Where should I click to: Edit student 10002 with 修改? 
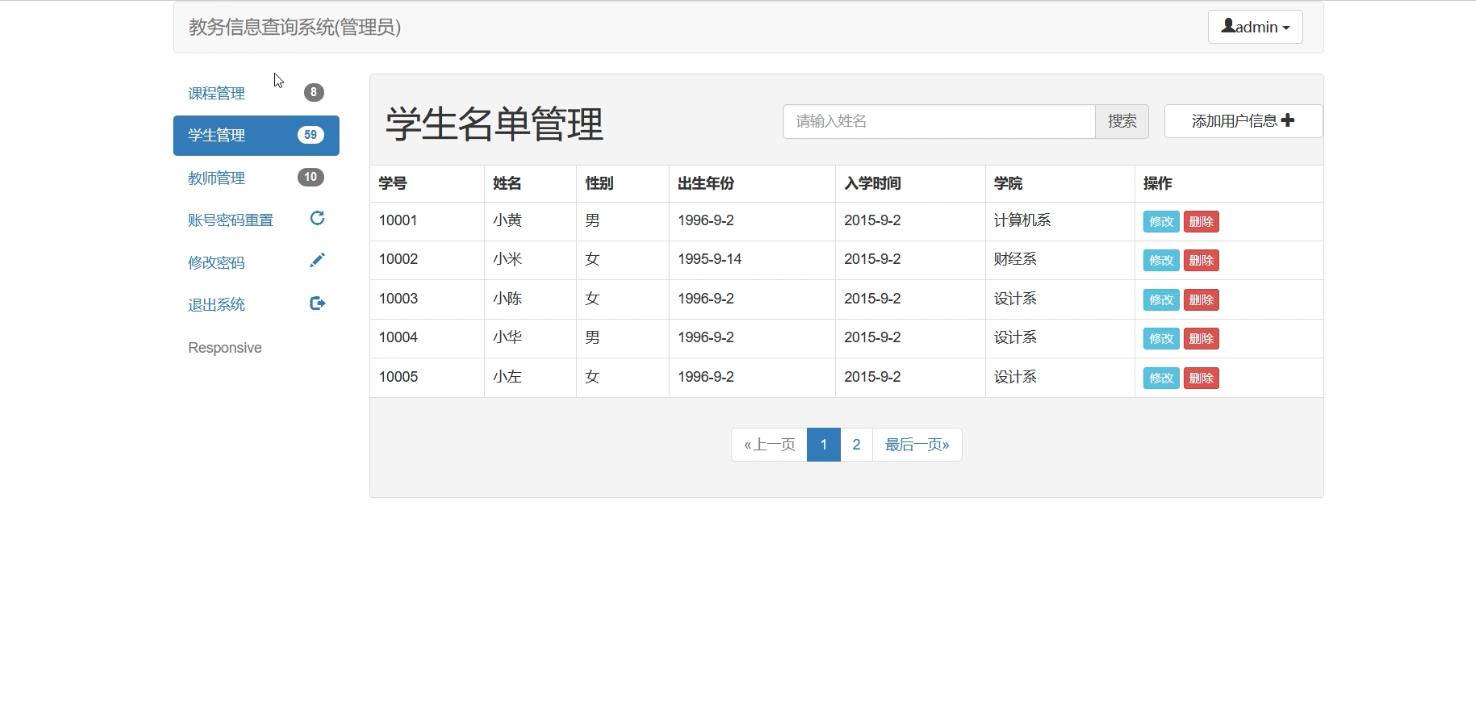point(1161,260)
